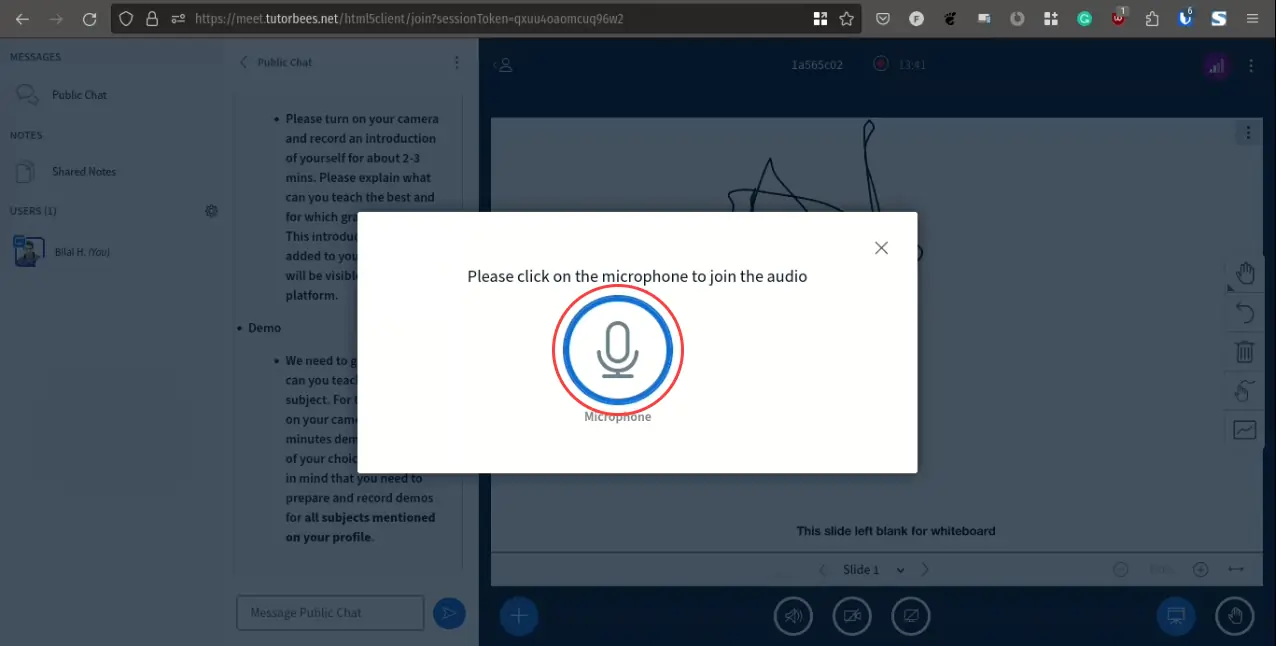1276x646 pixels.
Task: Toggle the speaker audio button
Action: click(x=793, y=616)
